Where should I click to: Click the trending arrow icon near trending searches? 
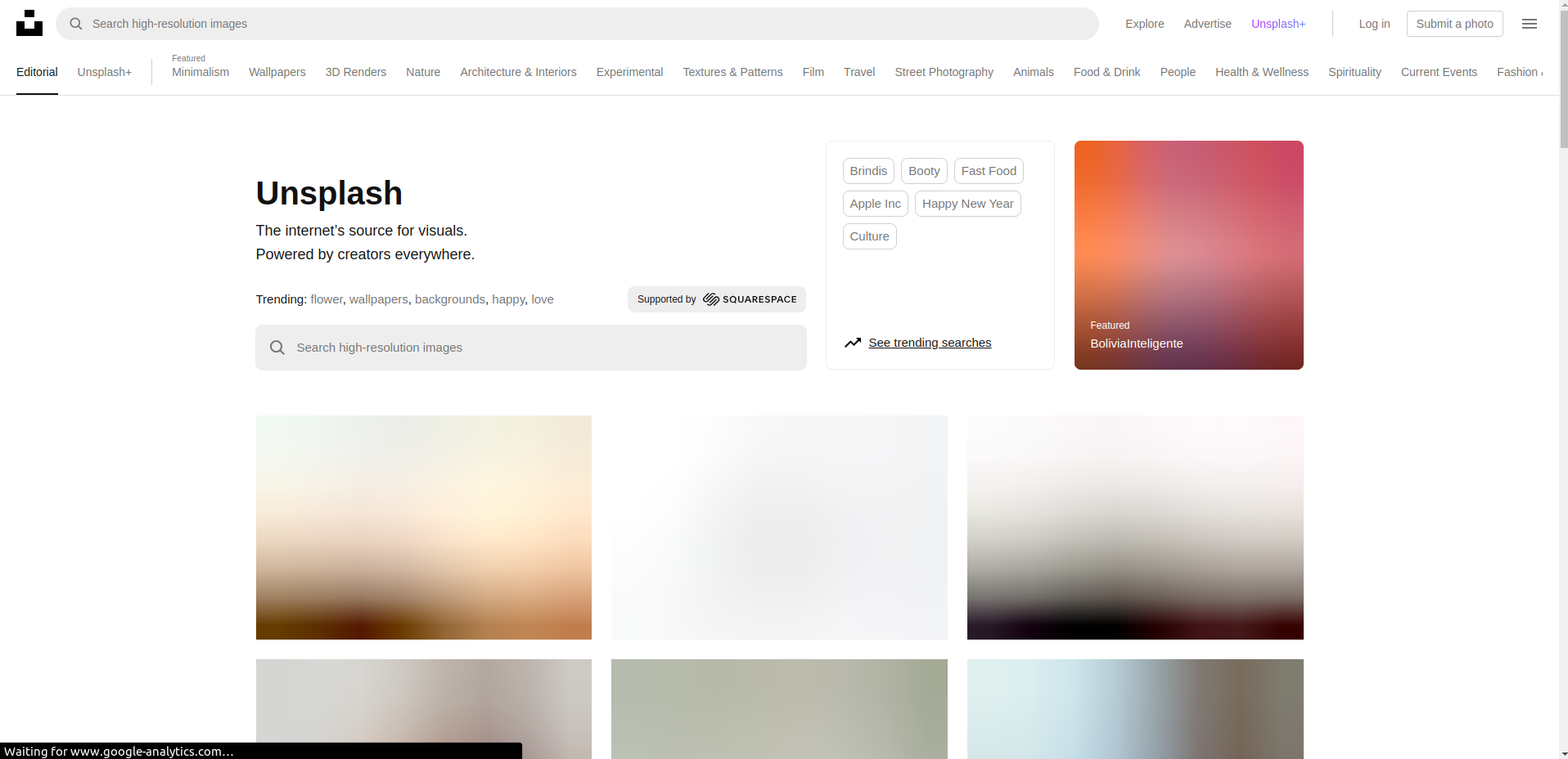(853, 343)
